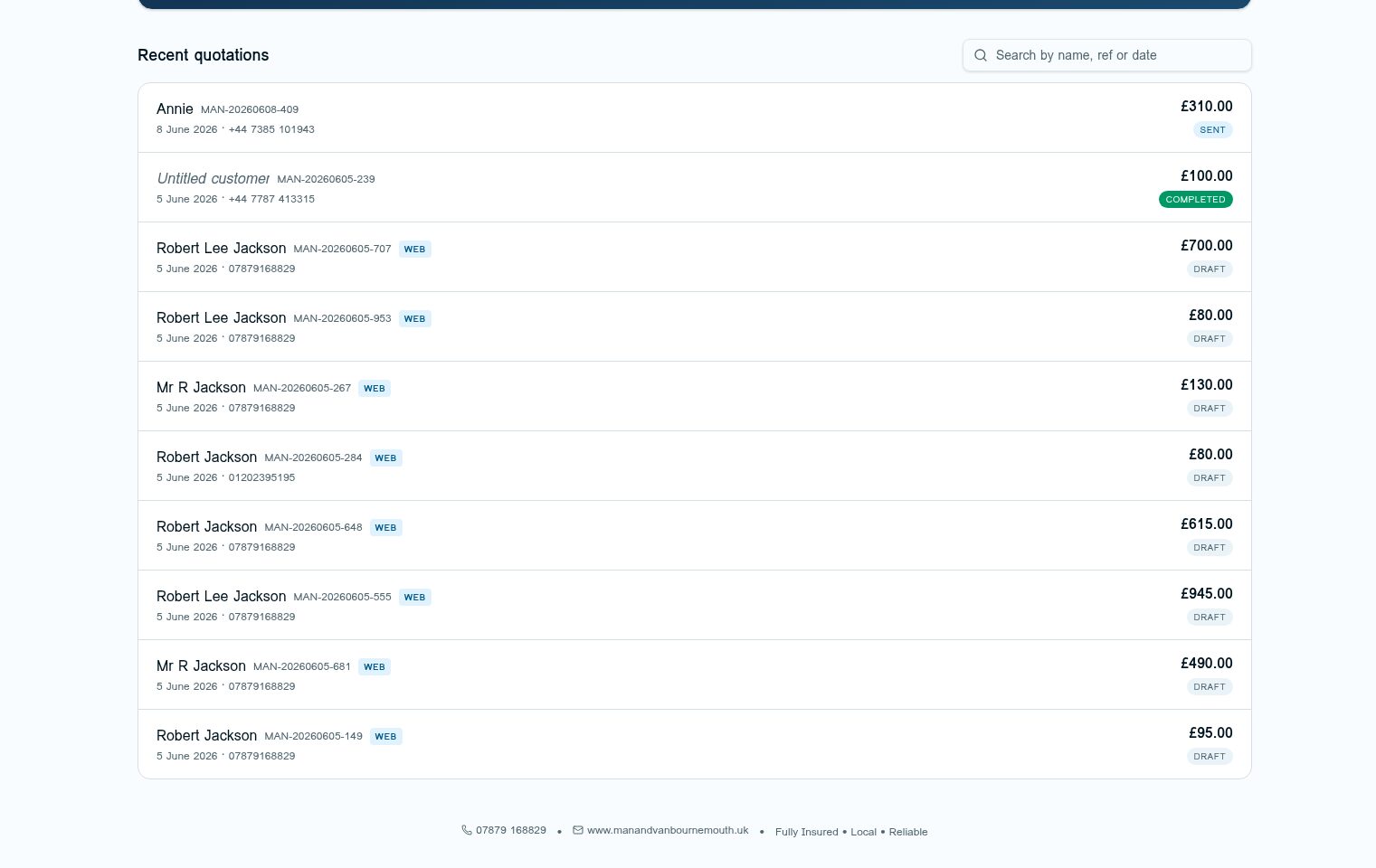The width and height of the screenshot is (1376, 868).
Task: Open quotation MAN-20260605-681
Action: (x=695, y=675)
